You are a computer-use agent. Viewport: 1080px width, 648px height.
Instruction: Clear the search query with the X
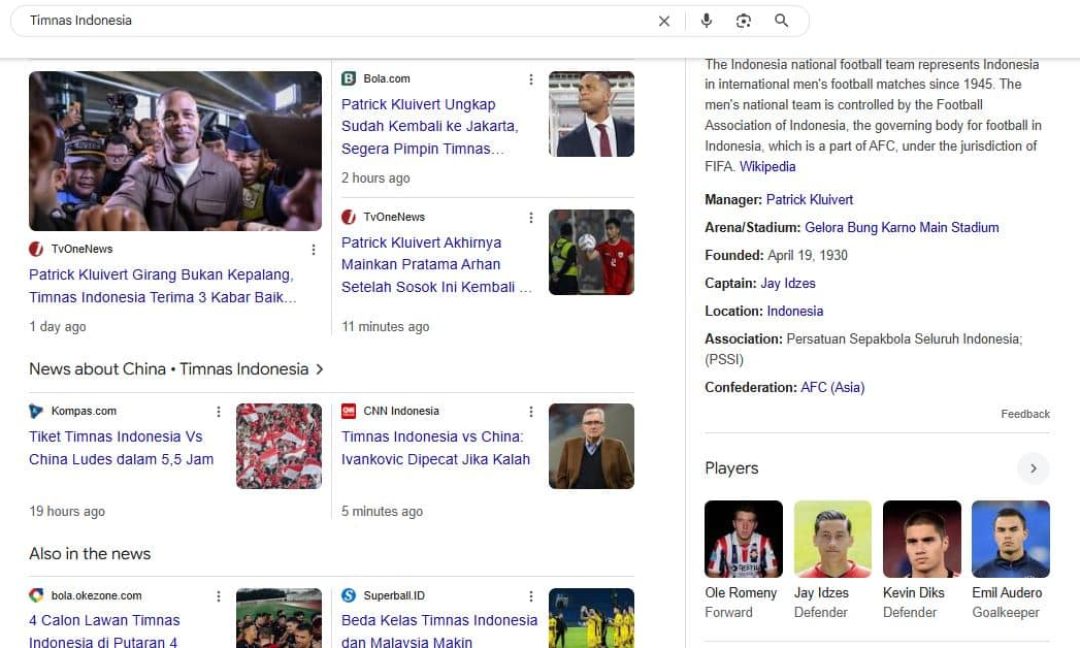click(x=664, y=20)
